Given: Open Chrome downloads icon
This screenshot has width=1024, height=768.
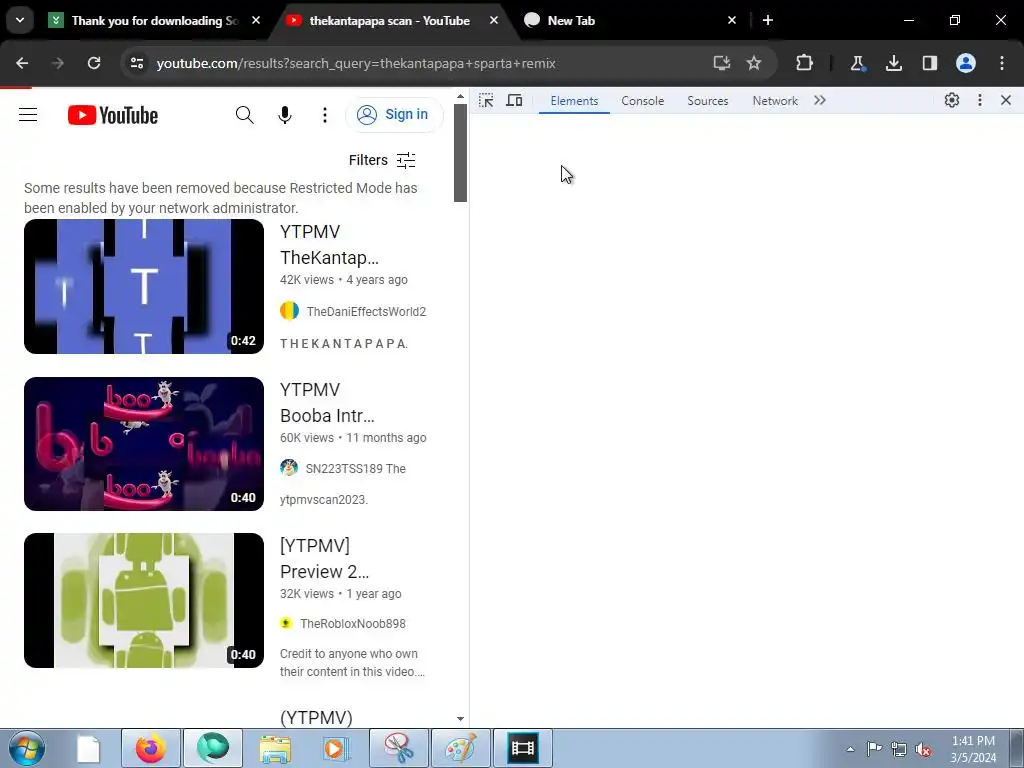Looking at the screenshot, I should coord(894,63).
